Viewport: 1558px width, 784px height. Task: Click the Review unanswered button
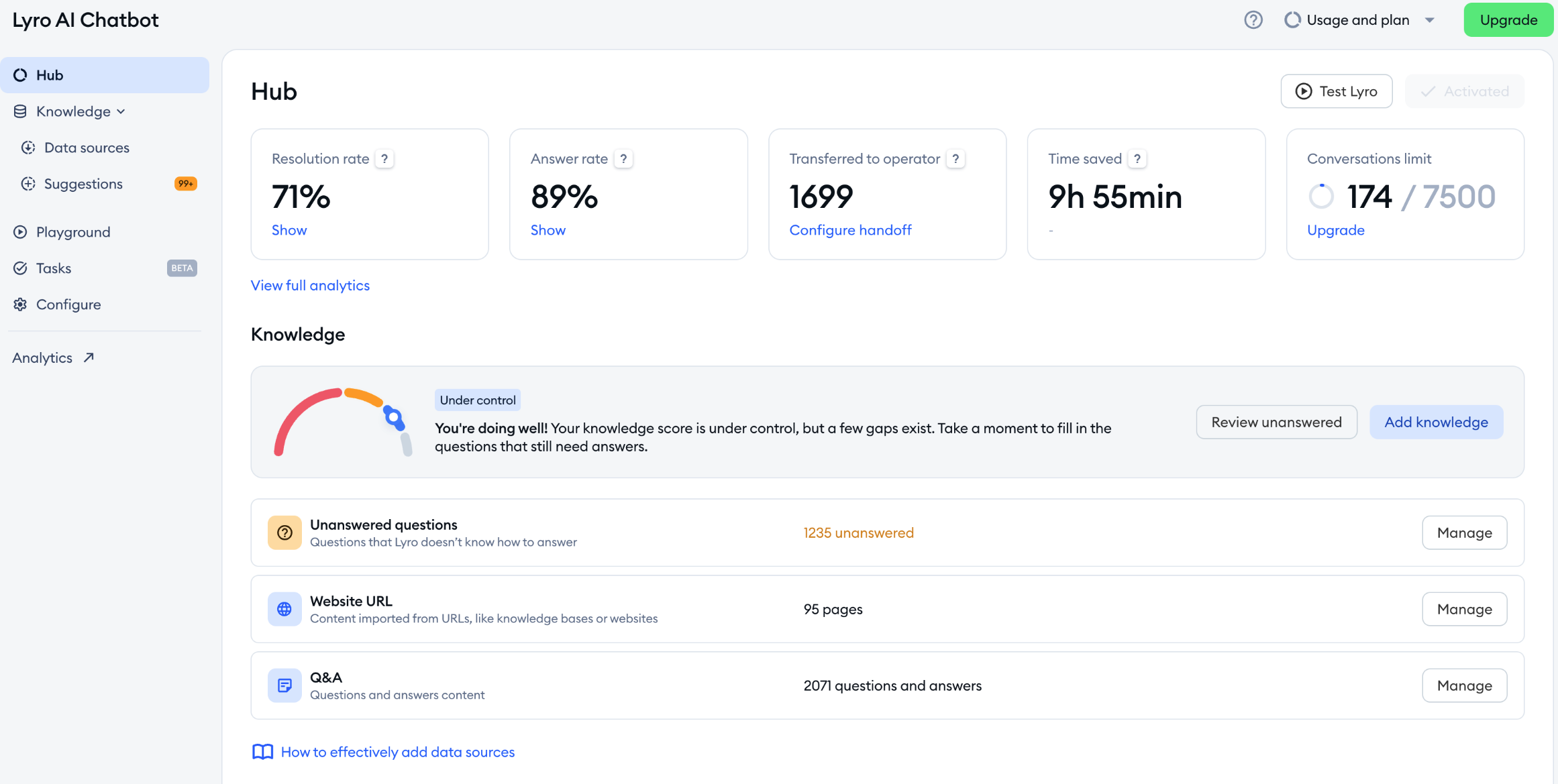pos(1276,422)
